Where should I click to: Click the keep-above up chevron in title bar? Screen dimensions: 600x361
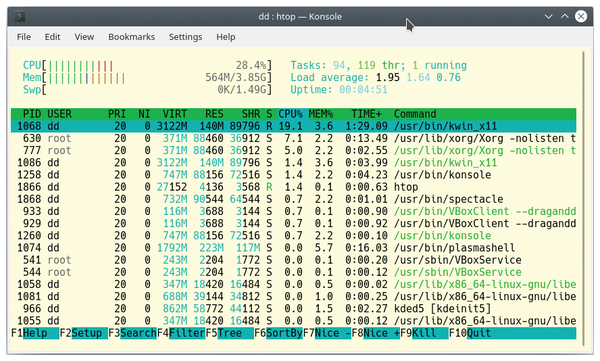565,16
